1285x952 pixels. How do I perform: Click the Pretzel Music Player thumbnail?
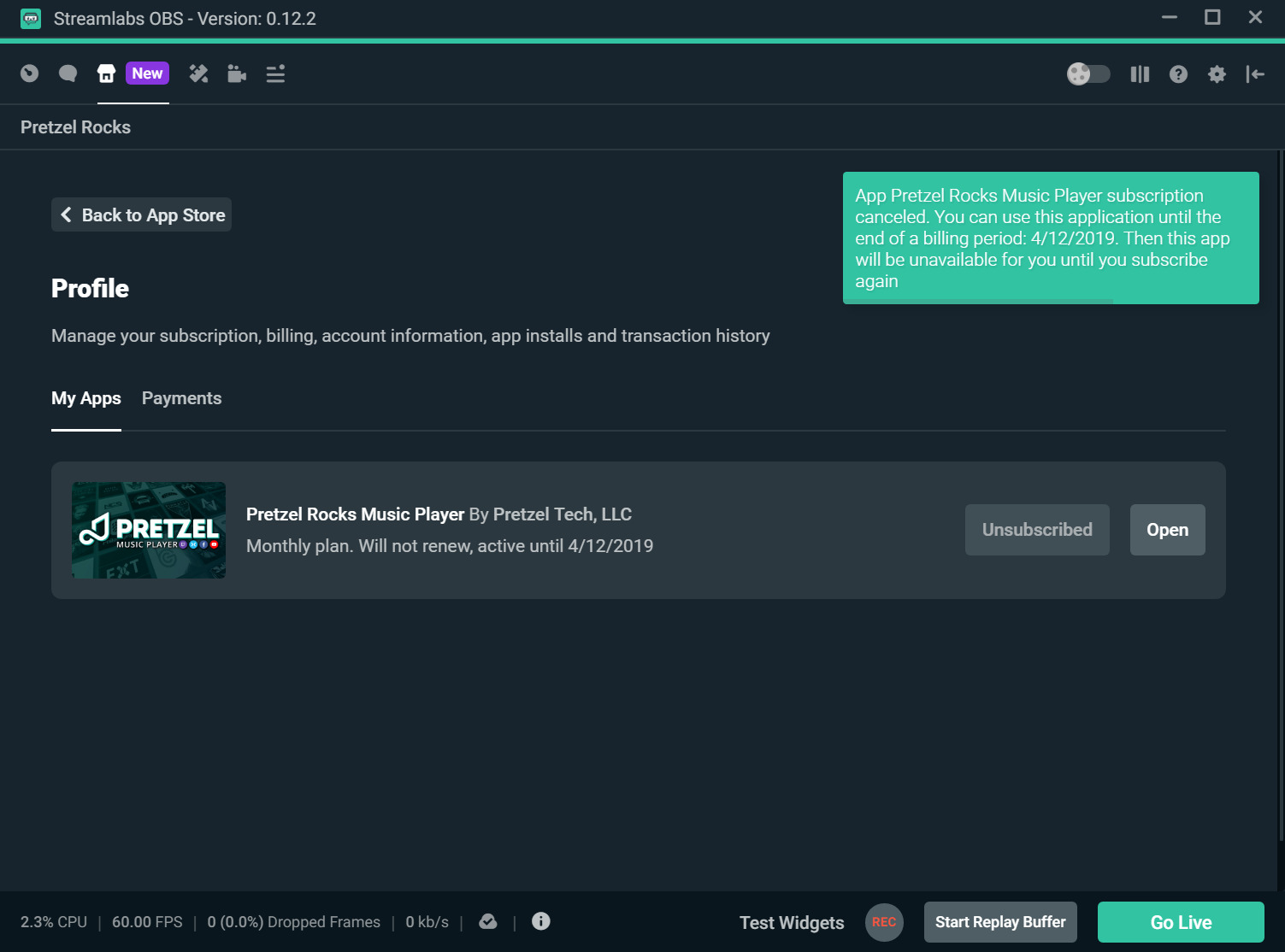click(x=149, y=530)
